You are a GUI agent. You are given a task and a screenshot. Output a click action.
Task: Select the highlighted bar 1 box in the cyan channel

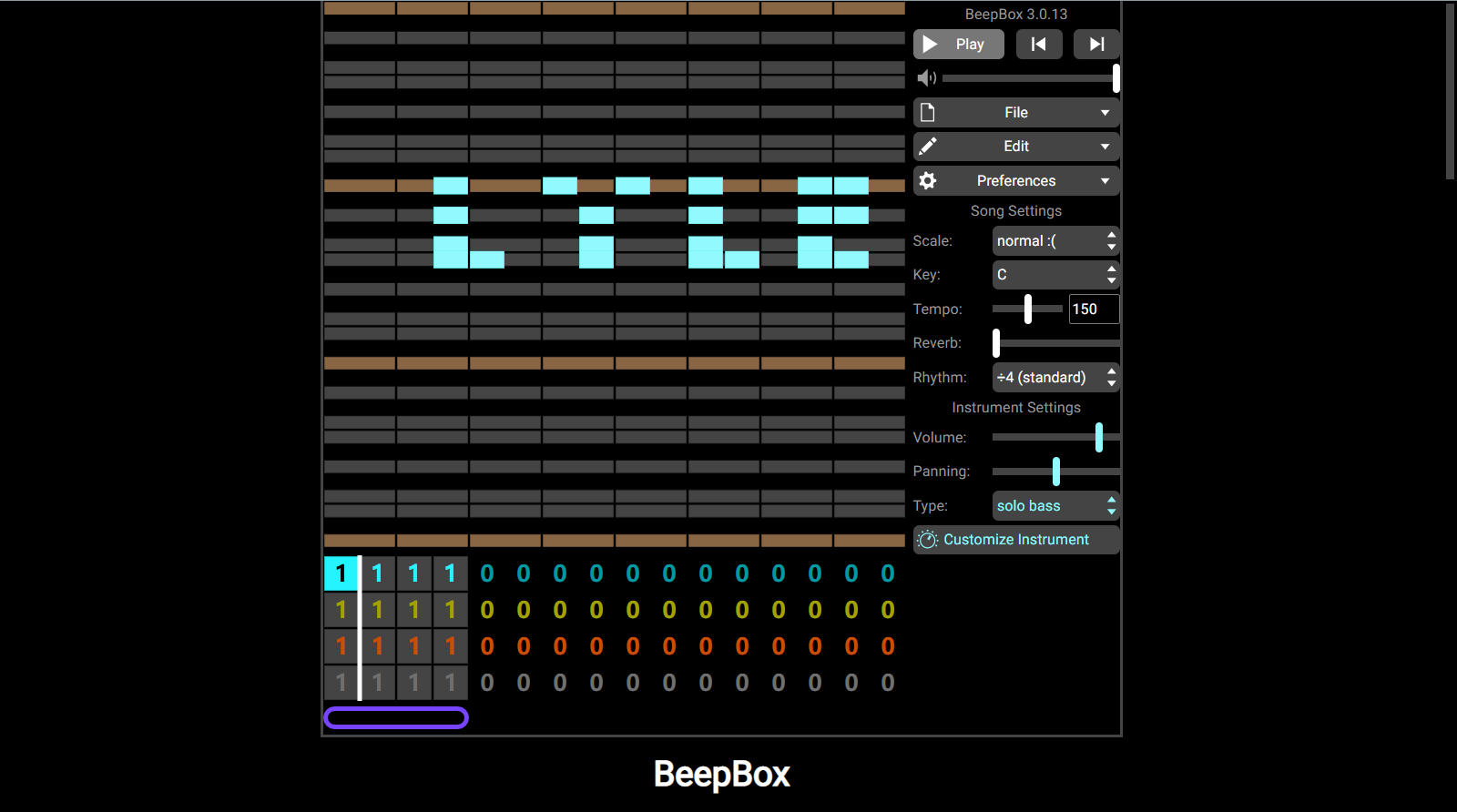pos(341,573)
